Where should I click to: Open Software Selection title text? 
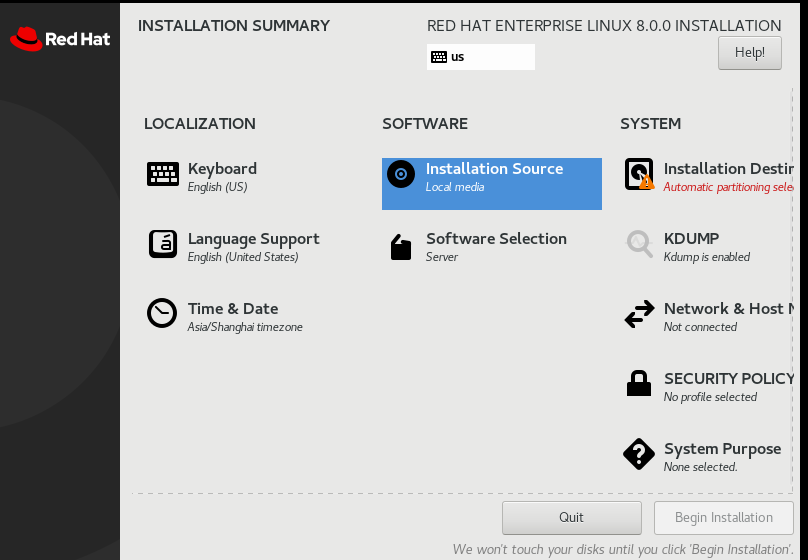496,239
